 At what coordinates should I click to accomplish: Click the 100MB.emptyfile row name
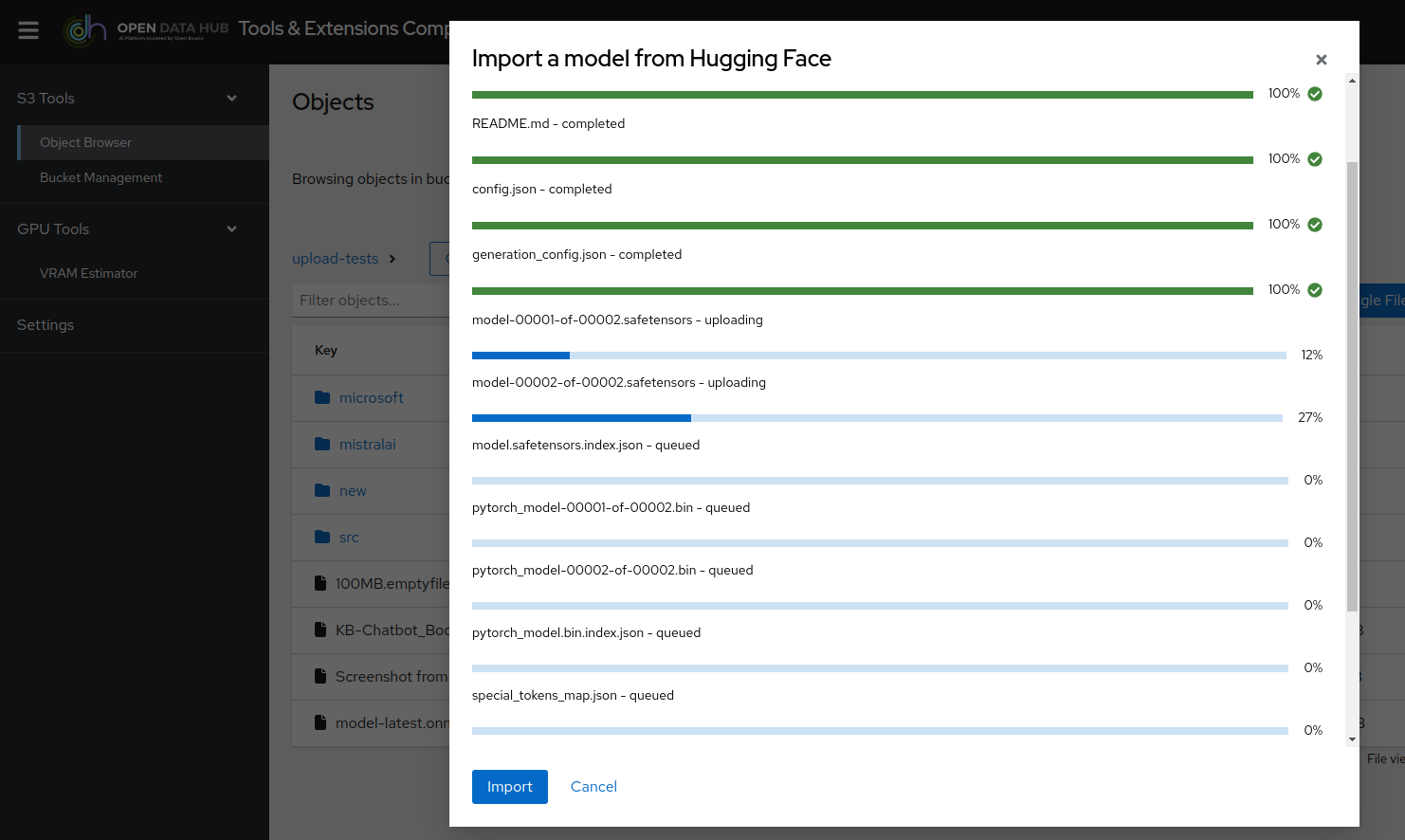tap(392, 583)
